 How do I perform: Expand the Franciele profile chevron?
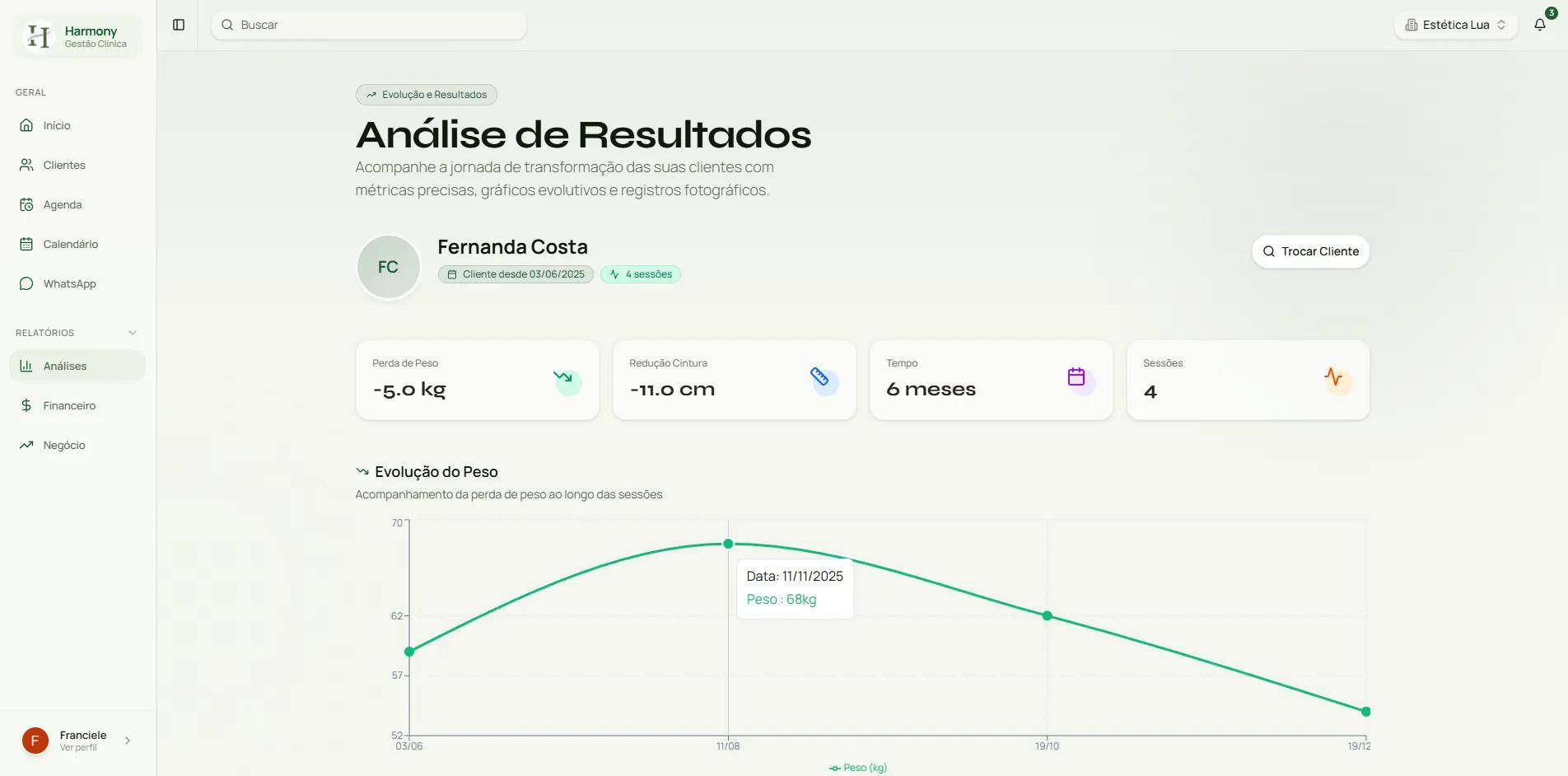tap(128, 740)
